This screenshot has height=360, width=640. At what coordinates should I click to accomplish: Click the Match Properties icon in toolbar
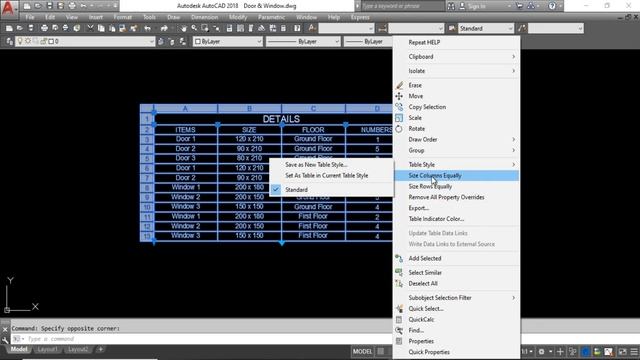(x=133, y=28)
